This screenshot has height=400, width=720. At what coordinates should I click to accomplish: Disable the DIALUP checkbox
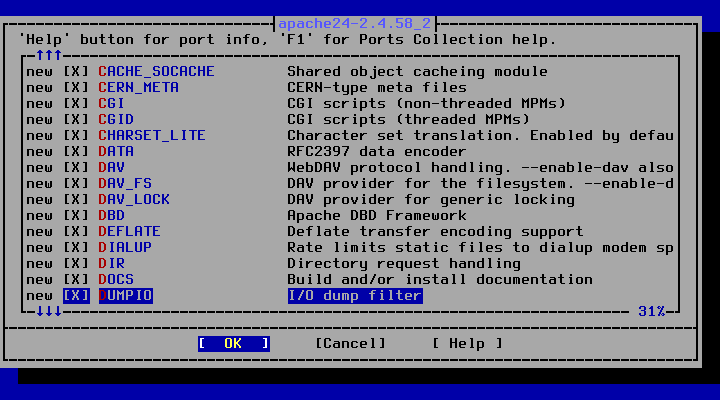pyautogui.click(x=76, y=248)
